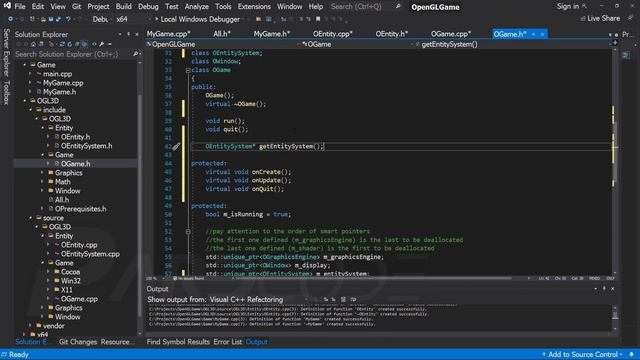Click the Solution Explorer search magnifier icon
Screen dimensions: 640x360
point(135,54)
